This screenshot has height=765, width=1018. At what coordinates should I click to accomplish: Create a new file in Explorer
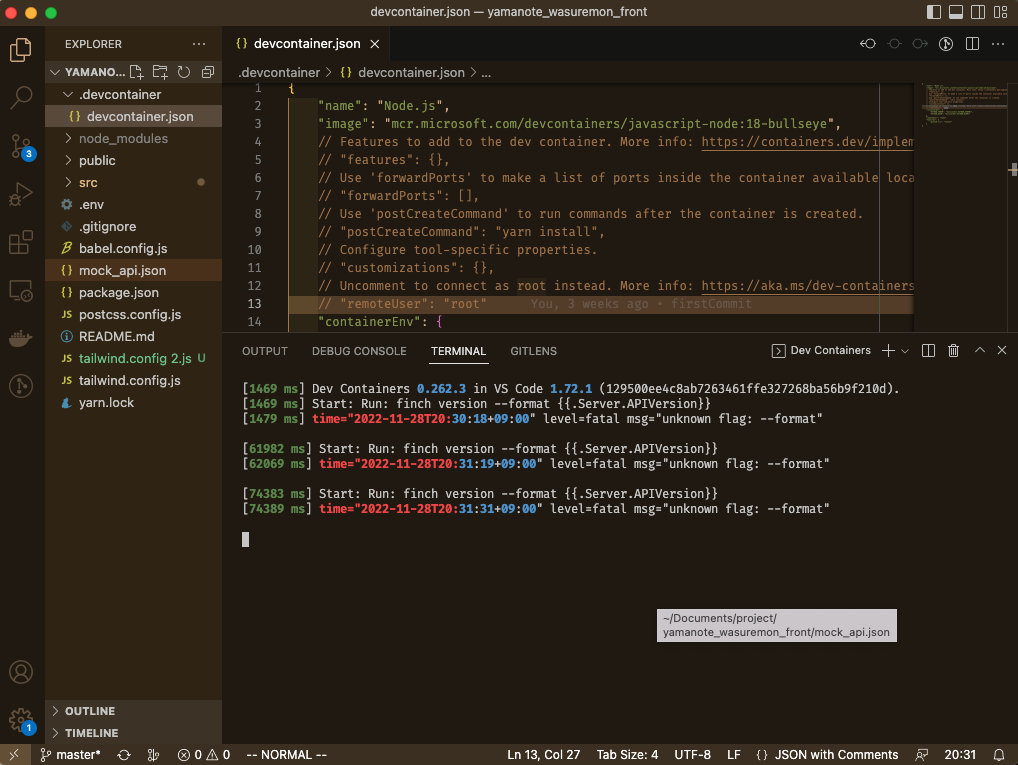coord(136,72)
